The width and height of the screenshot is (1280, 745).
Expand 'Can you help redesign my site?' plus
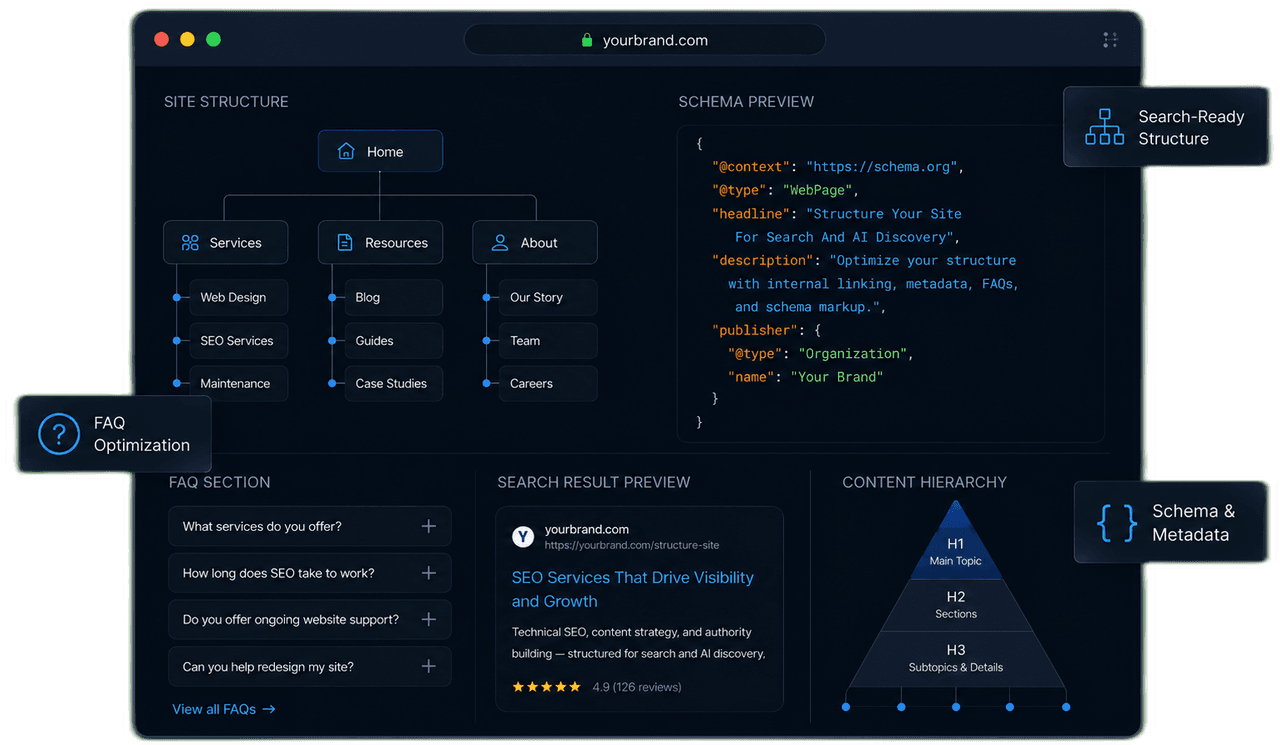(428, 666)
